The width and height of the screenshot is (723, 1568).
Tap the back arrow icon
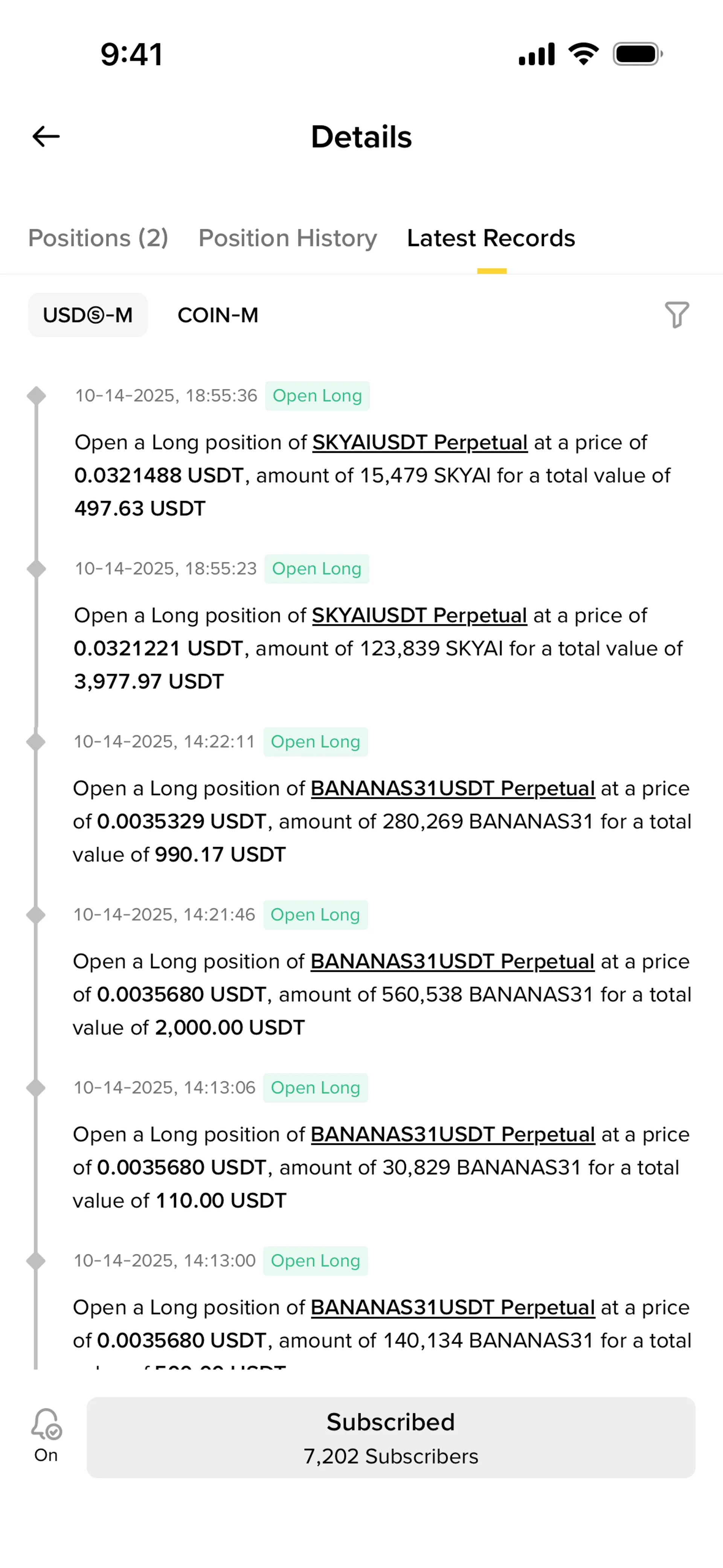coord(46,136)
